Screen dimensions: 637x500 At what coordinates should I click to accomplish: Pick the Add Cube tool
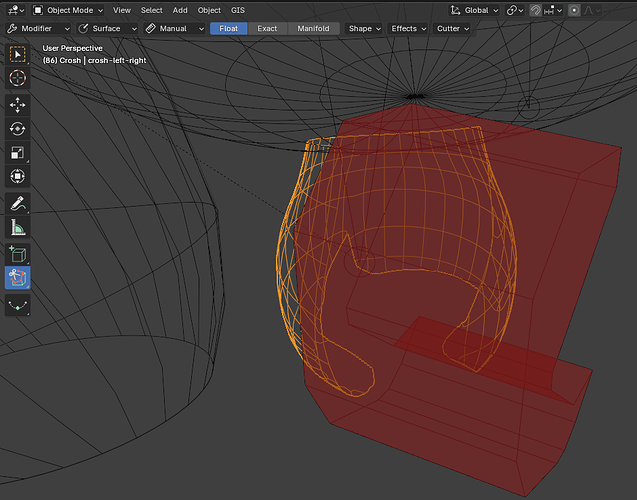click(17, 254)
